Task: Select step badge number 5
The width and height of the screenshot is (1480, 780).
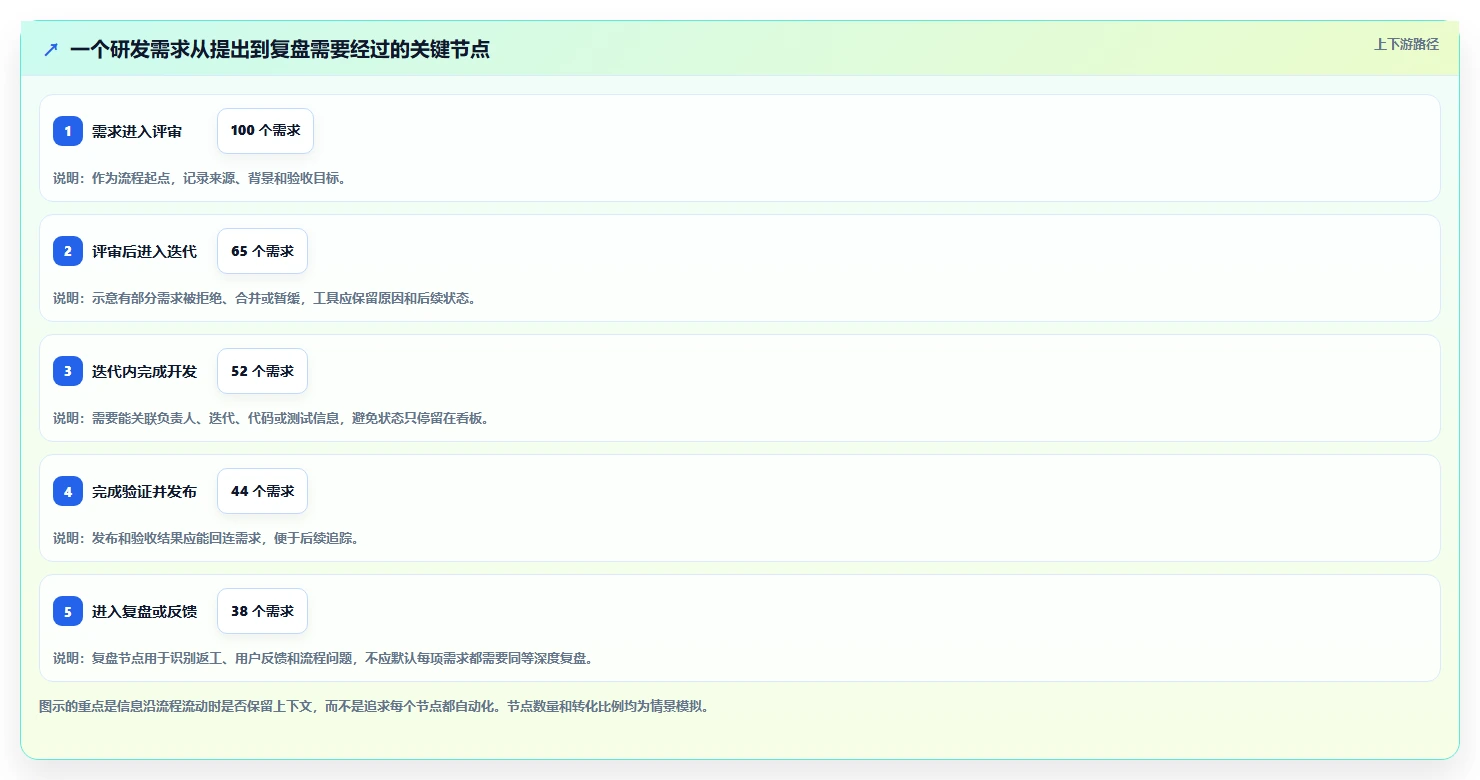Action: point(68,611)
